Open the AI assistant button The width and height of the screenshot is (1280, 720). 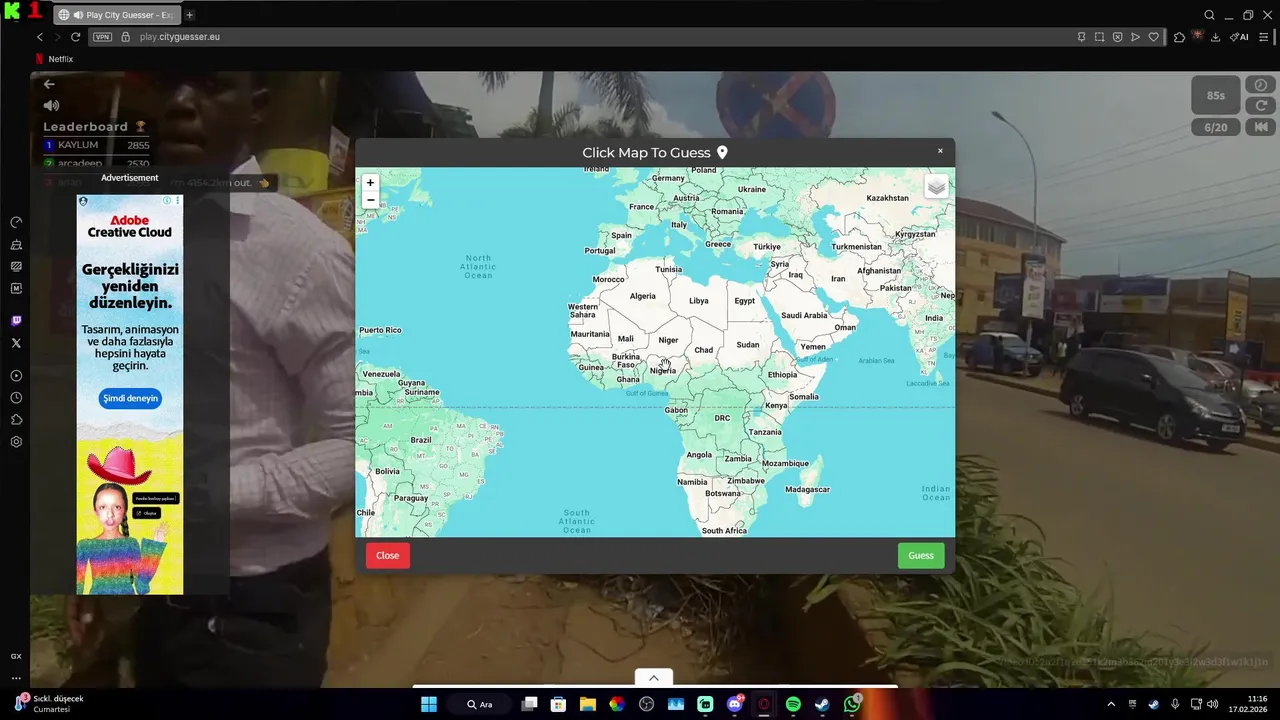point(1239,37)
